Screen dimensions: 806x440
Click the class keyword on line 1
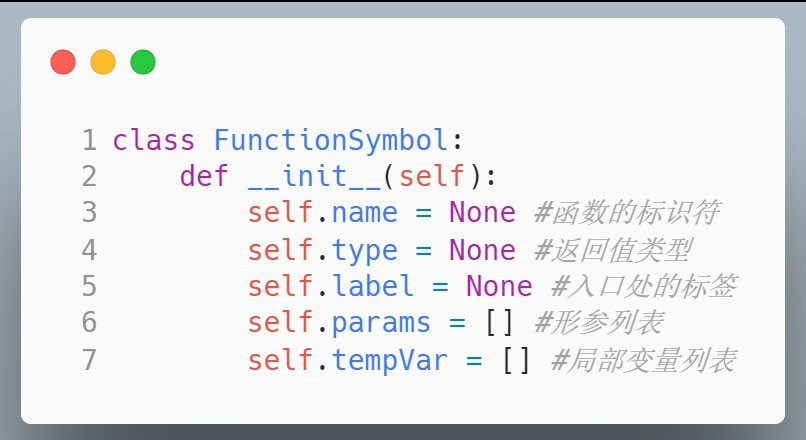pos(154,140)
